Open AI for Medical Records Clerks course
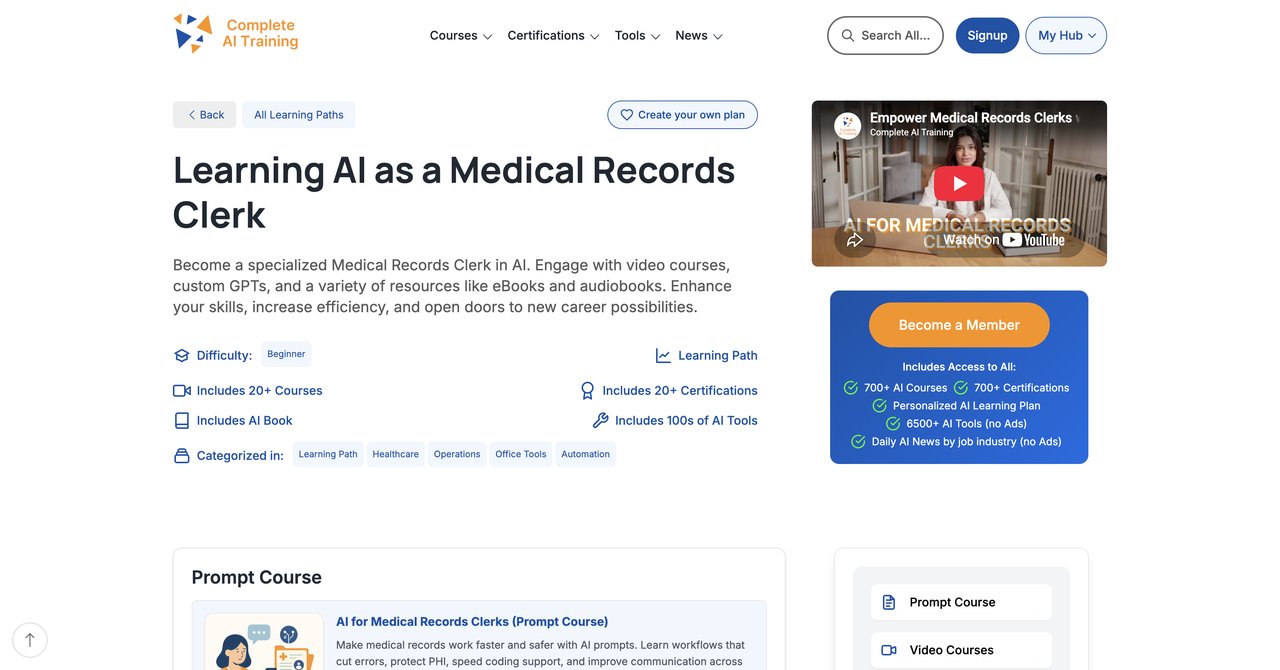The height and width of the screenshot is (670, 1280). click(472, 622)
